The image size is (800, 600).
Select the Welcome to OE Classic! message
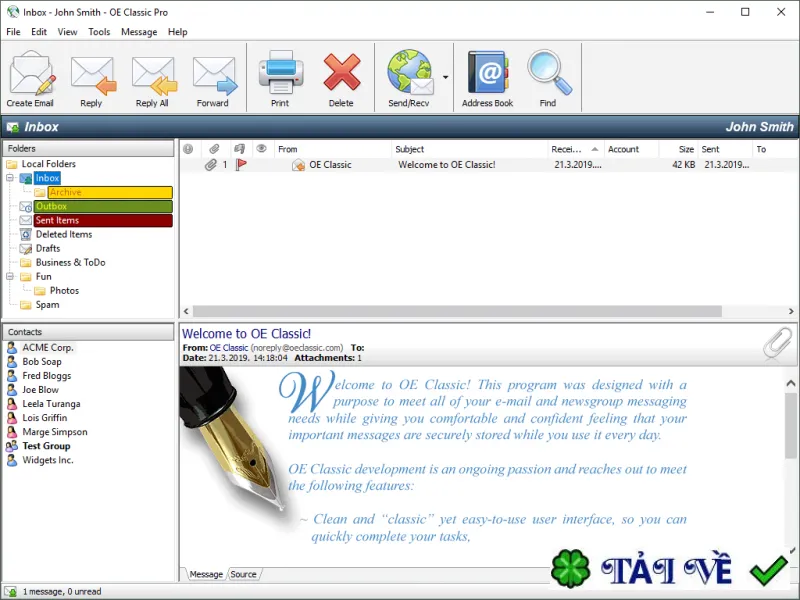489,165
